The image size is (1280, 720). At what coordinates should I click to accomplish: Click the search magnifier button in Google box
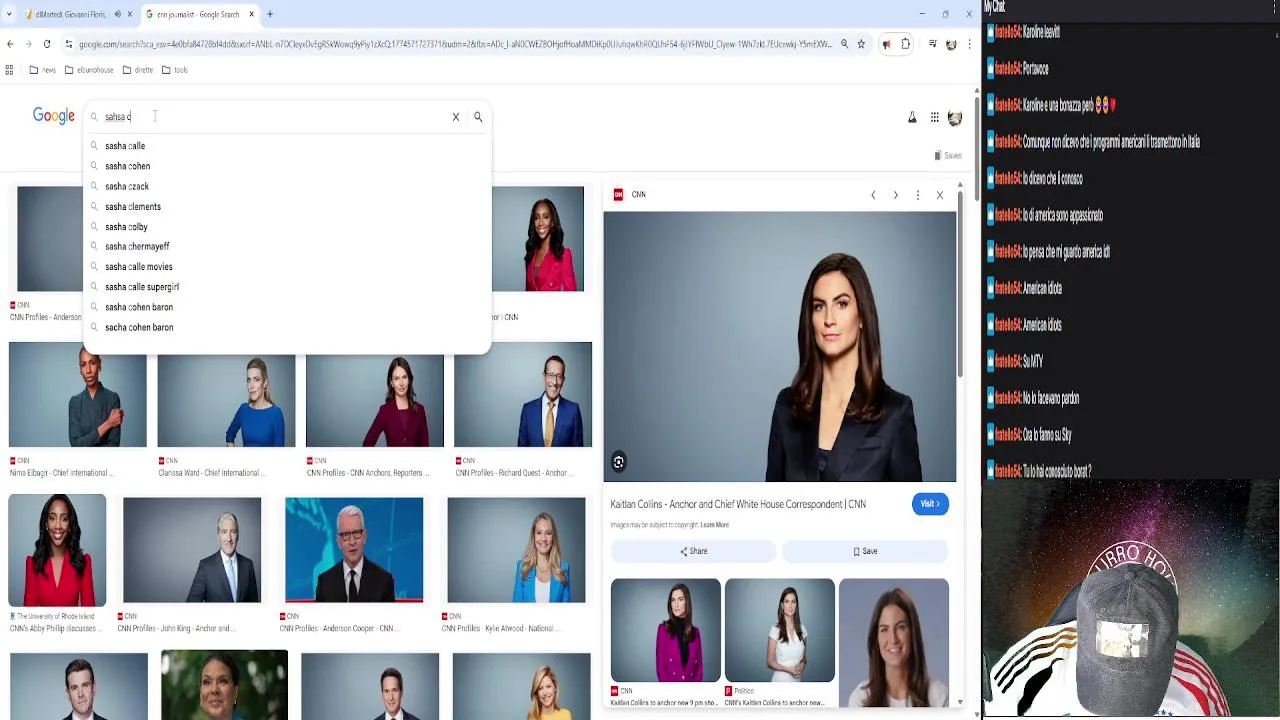pos(478,117)
